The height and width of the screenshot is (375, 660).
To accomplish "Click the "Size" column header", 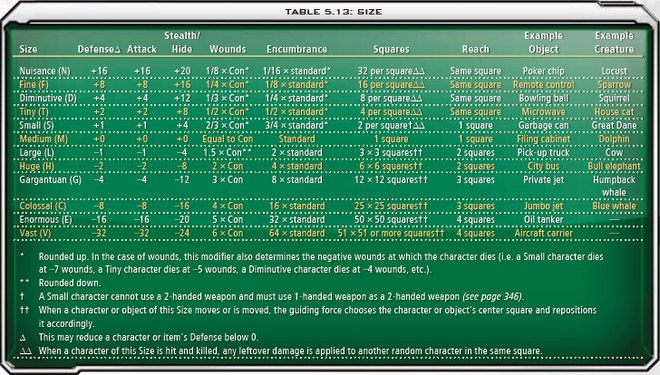I will 28,49.
